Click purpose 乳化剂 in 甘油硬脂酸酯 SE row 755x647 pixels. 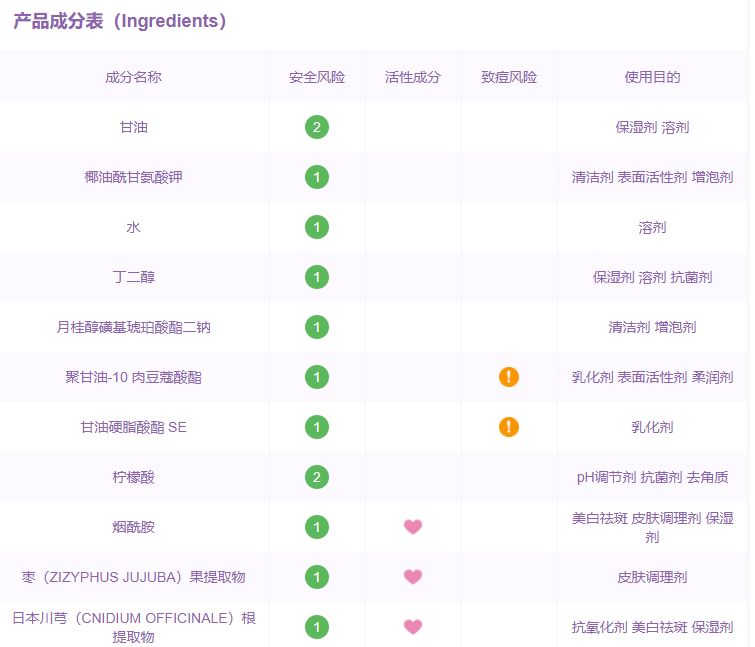[x=652, y=427]
